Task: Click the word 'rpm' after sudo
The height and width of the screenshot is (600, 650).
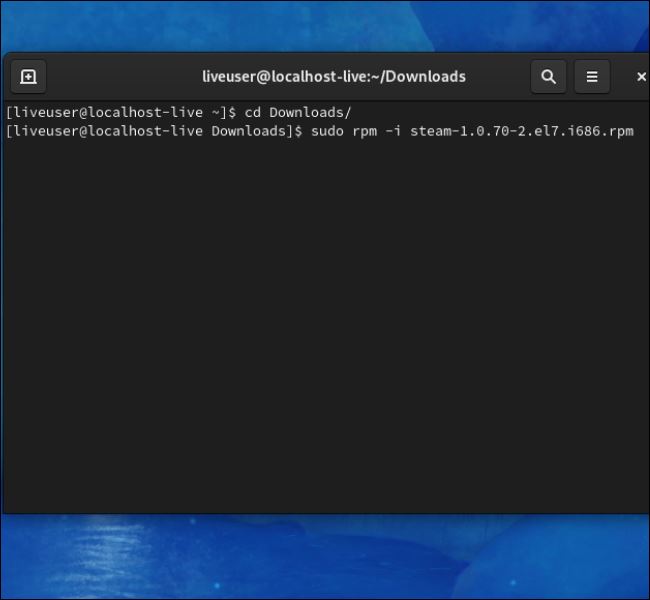Action: pyautogui.click(x=364, y=132)
